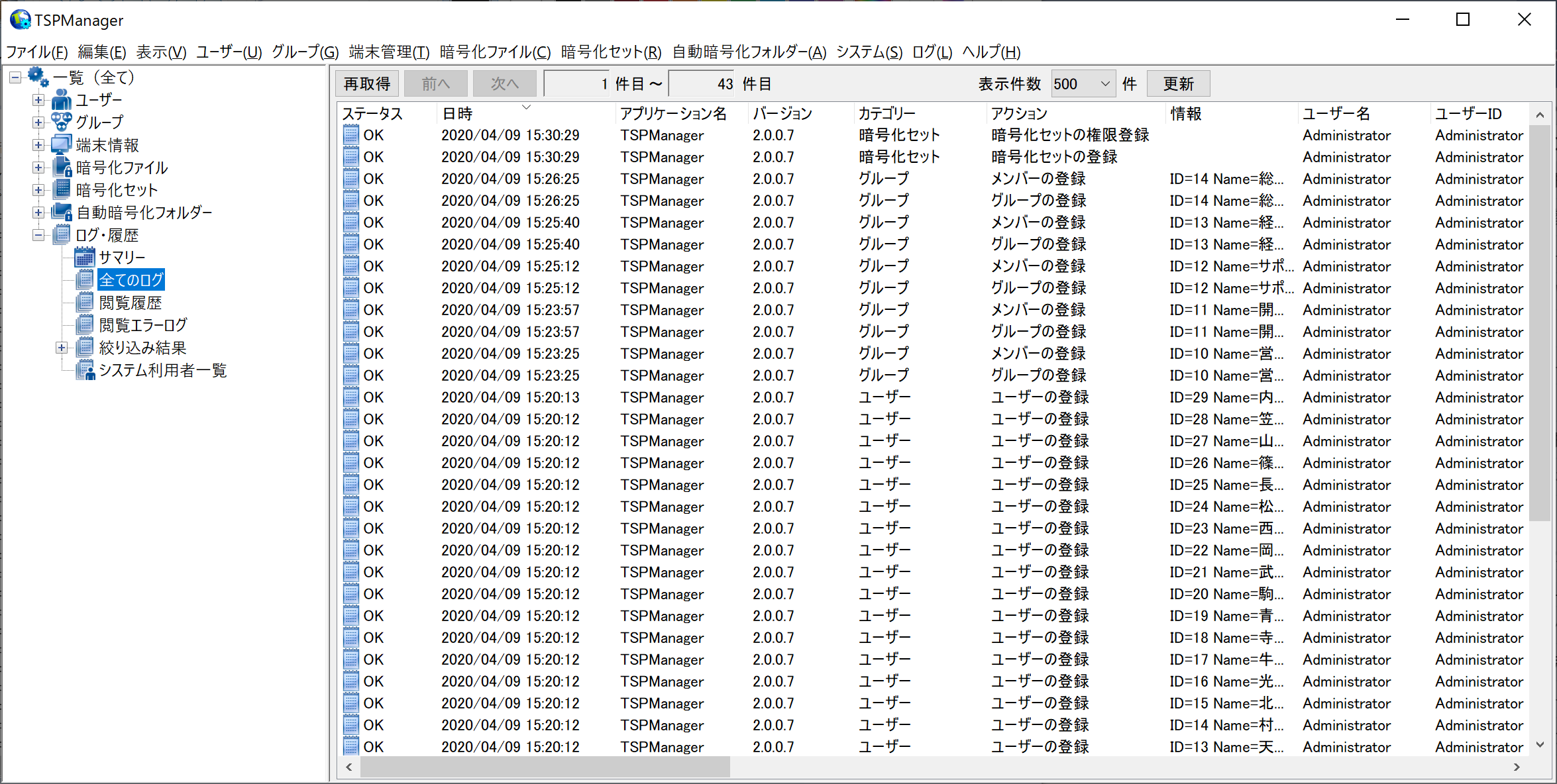Click the システム利用者一覧 icon
Image resolution: width=1557 pixels, height=784 pixels.
pos(85,371)
